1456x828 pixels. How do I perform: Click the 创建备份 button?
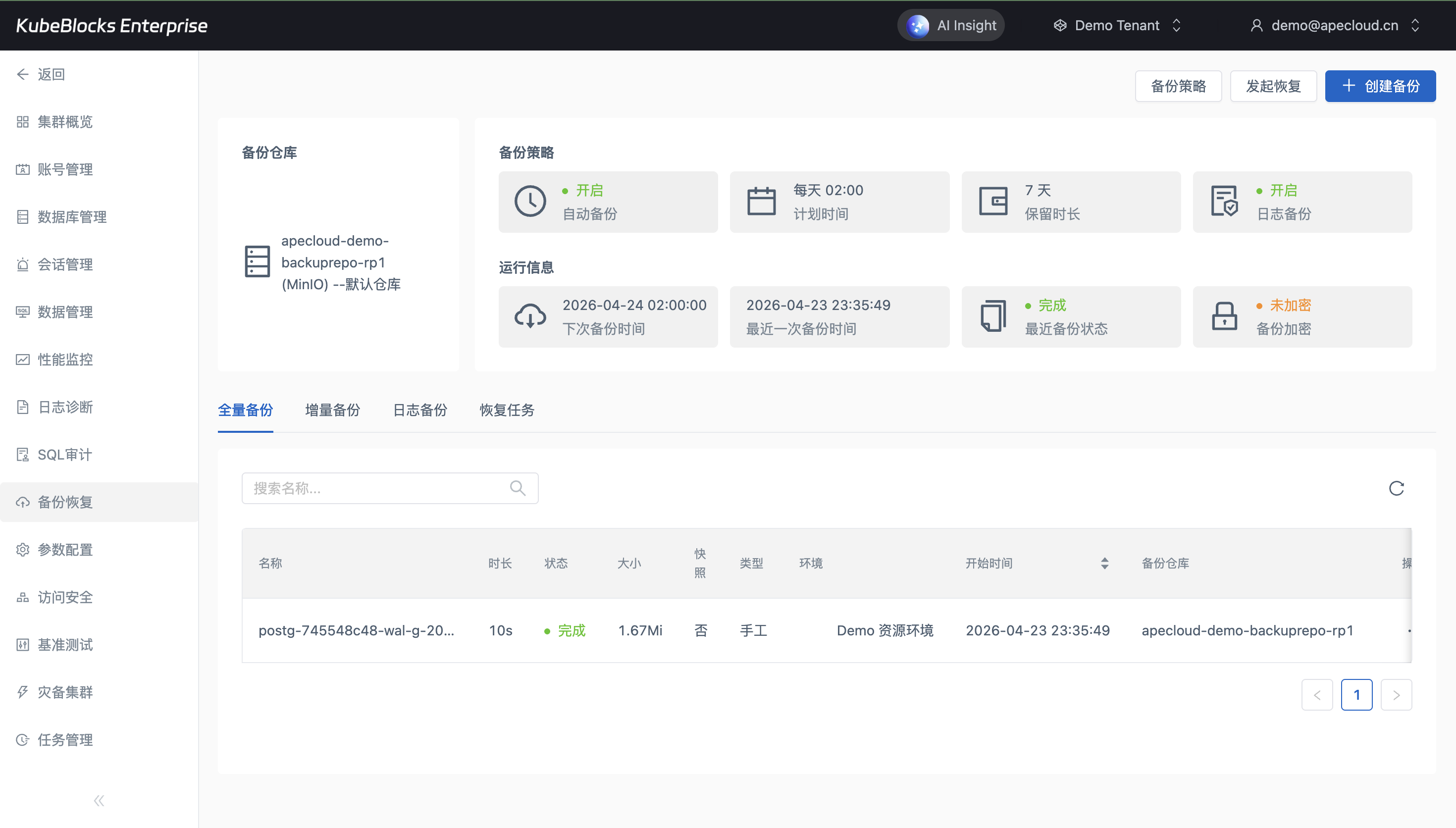[1380, 87]
